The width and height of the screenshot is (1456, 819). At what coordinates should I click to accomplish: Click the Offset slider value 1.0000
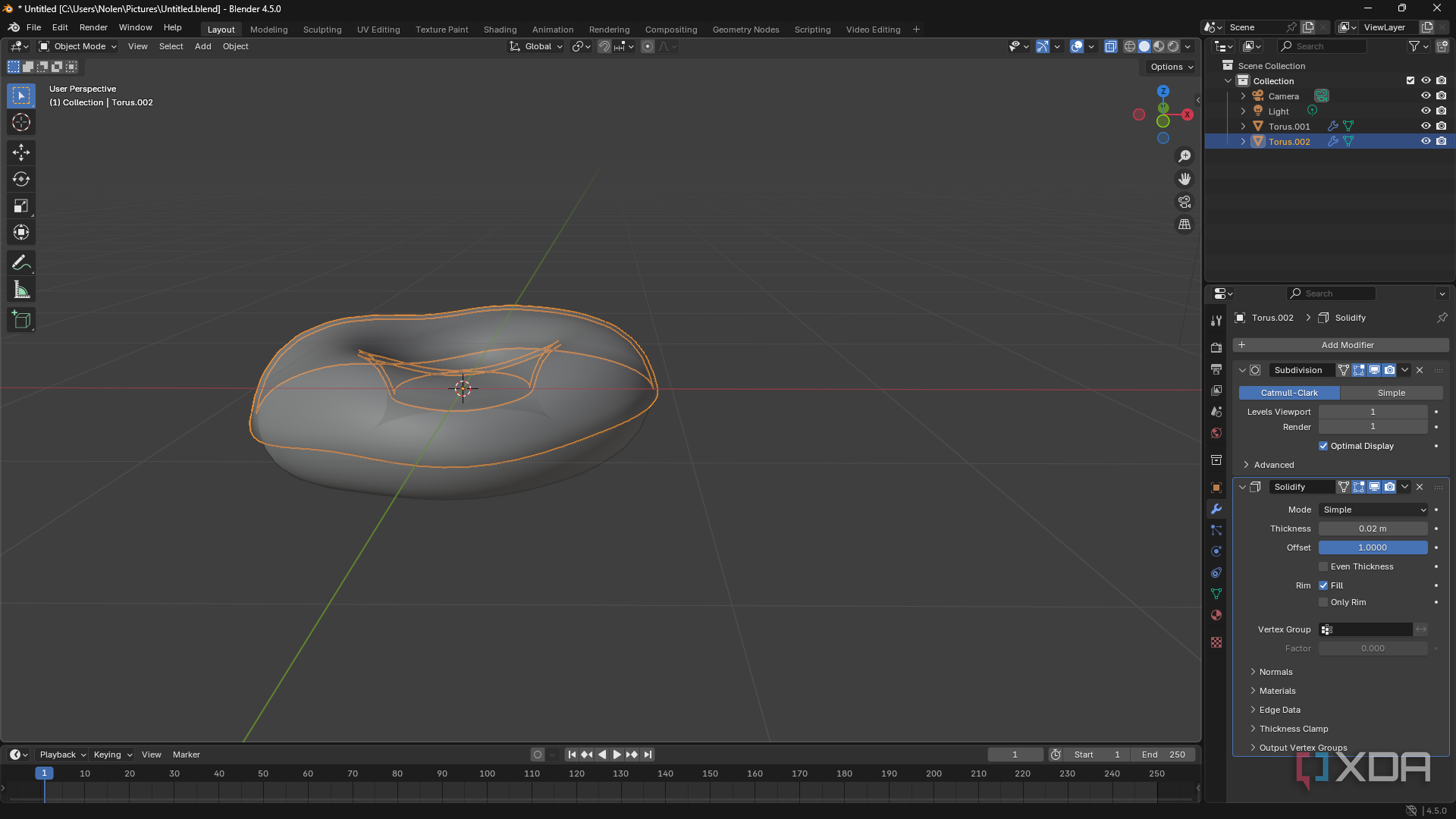coord(1373,548)
